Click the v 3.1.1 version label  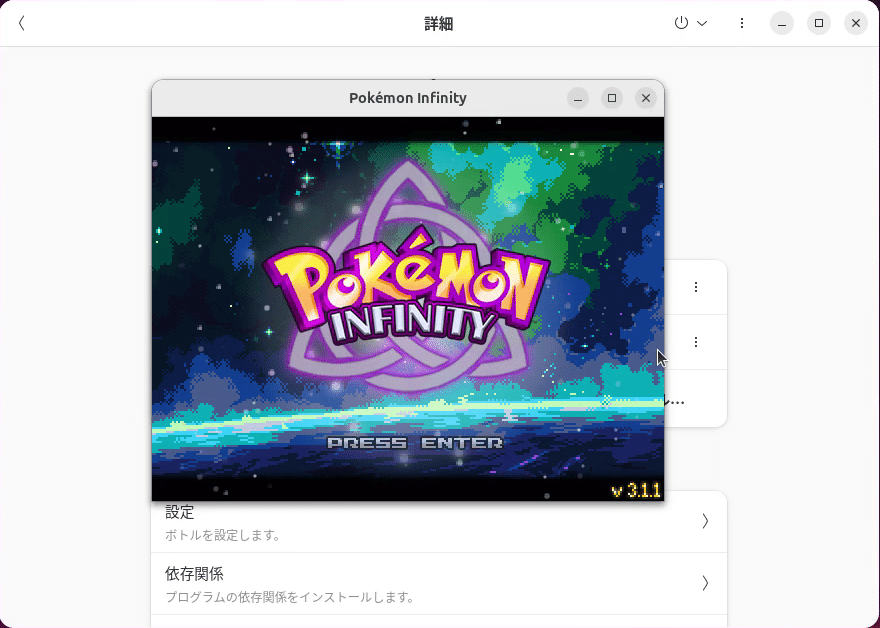pos(635,491)
